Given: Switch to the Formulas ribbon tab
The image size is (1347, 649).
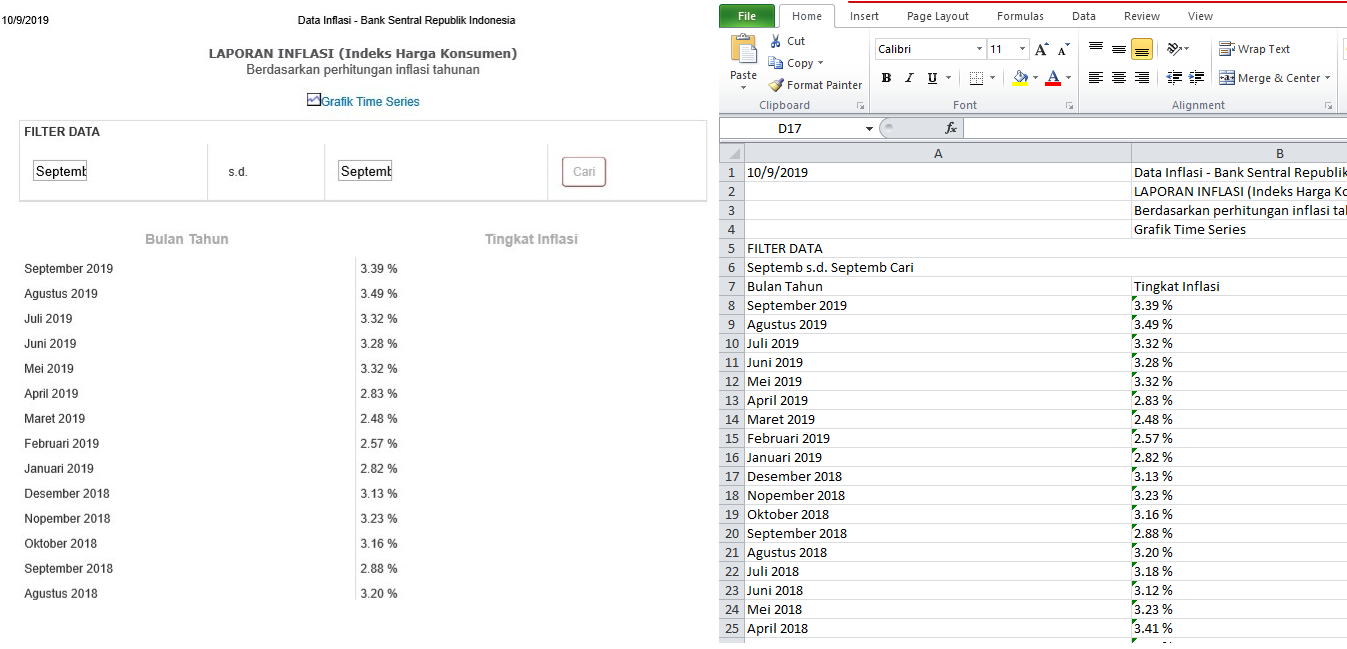Looking at the screenshot, I should [1019, 15].
